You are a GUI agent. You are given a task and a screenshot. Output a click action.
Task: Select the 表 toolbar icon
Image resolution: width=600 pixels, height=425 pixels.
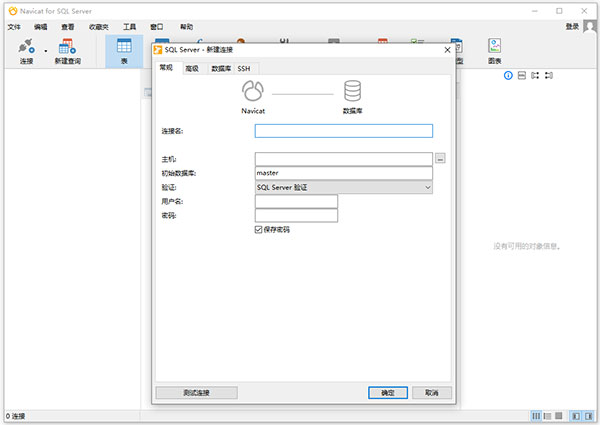tap(124, 51)
